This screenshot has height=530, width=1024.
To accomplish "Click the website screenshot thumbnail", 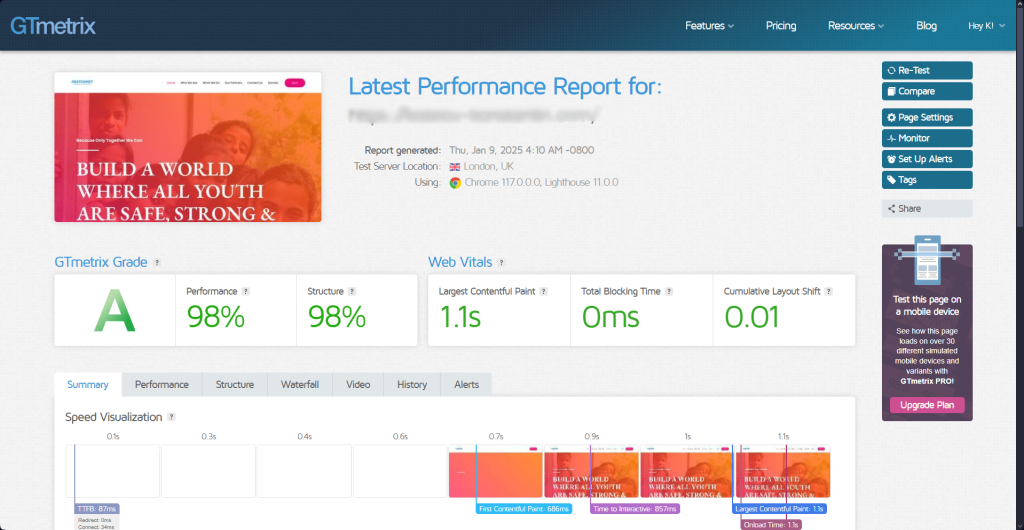I will [x=188, y=147].
